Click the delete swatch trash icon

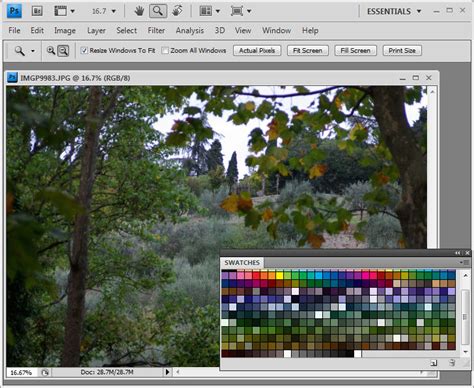(x=451, y=363)
